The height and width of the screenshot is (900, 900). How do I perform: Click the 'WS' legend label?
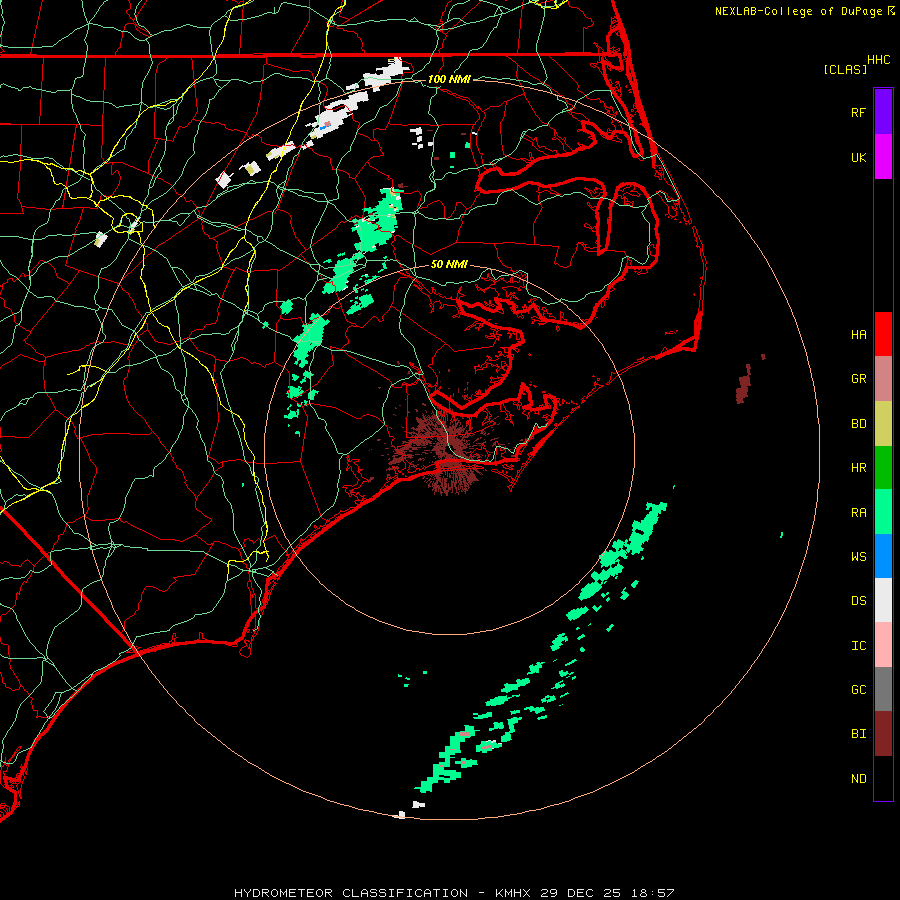(858, 557)
